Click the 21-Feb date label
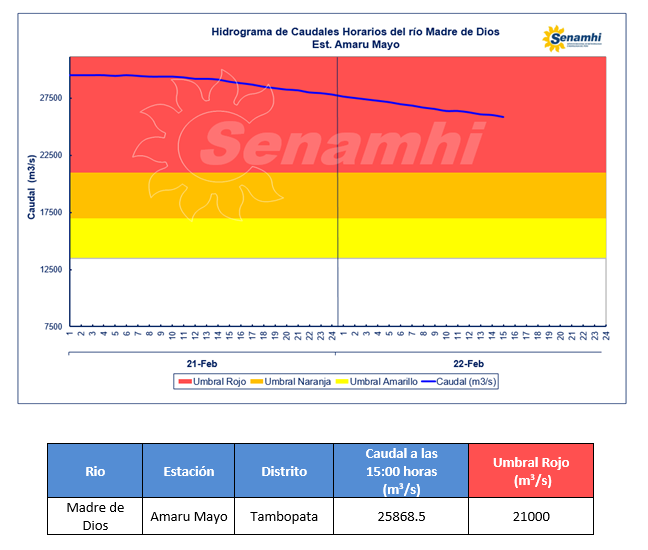 pos(202,364)
